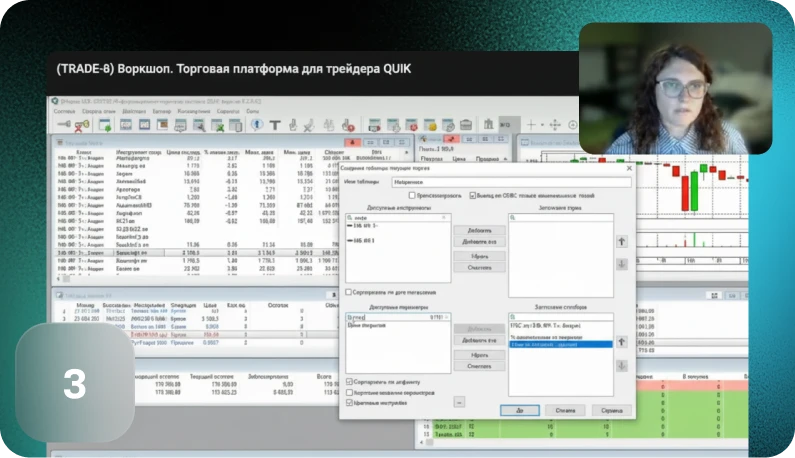Click the blue info circle toolbar icon
The image size is (795, 458).
[x=257, y=125]
